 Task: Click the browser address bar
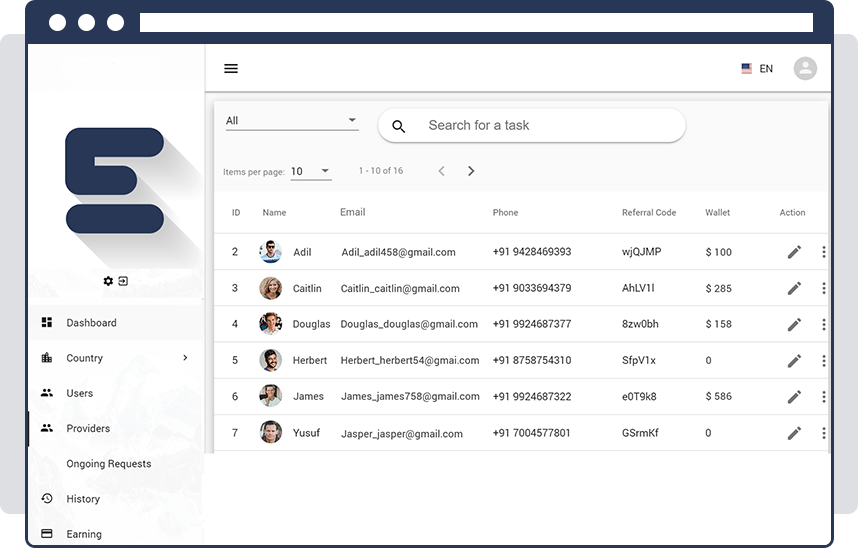click(x=476, y=22)
